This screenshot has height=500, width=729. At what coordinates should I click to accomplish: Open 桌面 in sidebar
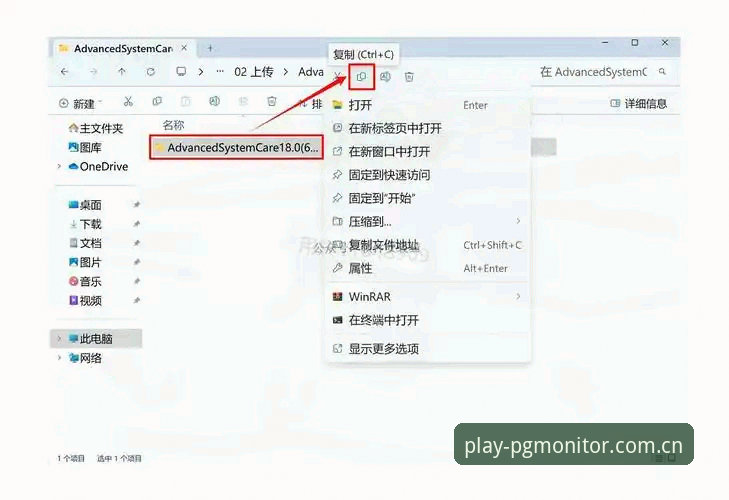85,205
